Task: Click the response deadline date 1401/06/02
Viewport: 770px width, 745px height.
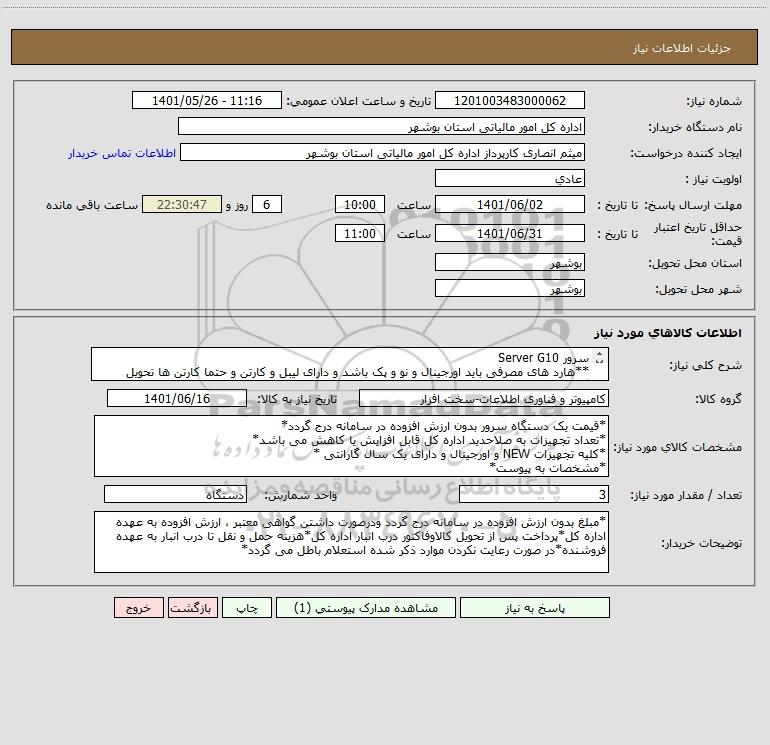Action: pos(510,204)
